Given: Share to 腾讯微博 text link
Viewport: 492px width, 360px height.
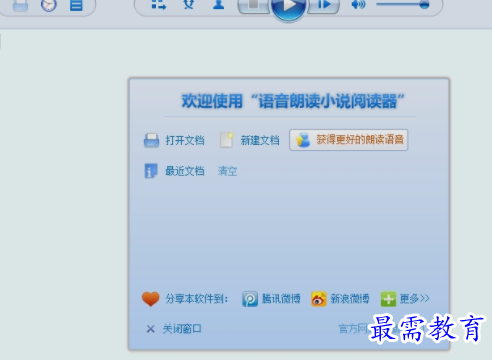Looking at the screenshot, I should 281,299.
